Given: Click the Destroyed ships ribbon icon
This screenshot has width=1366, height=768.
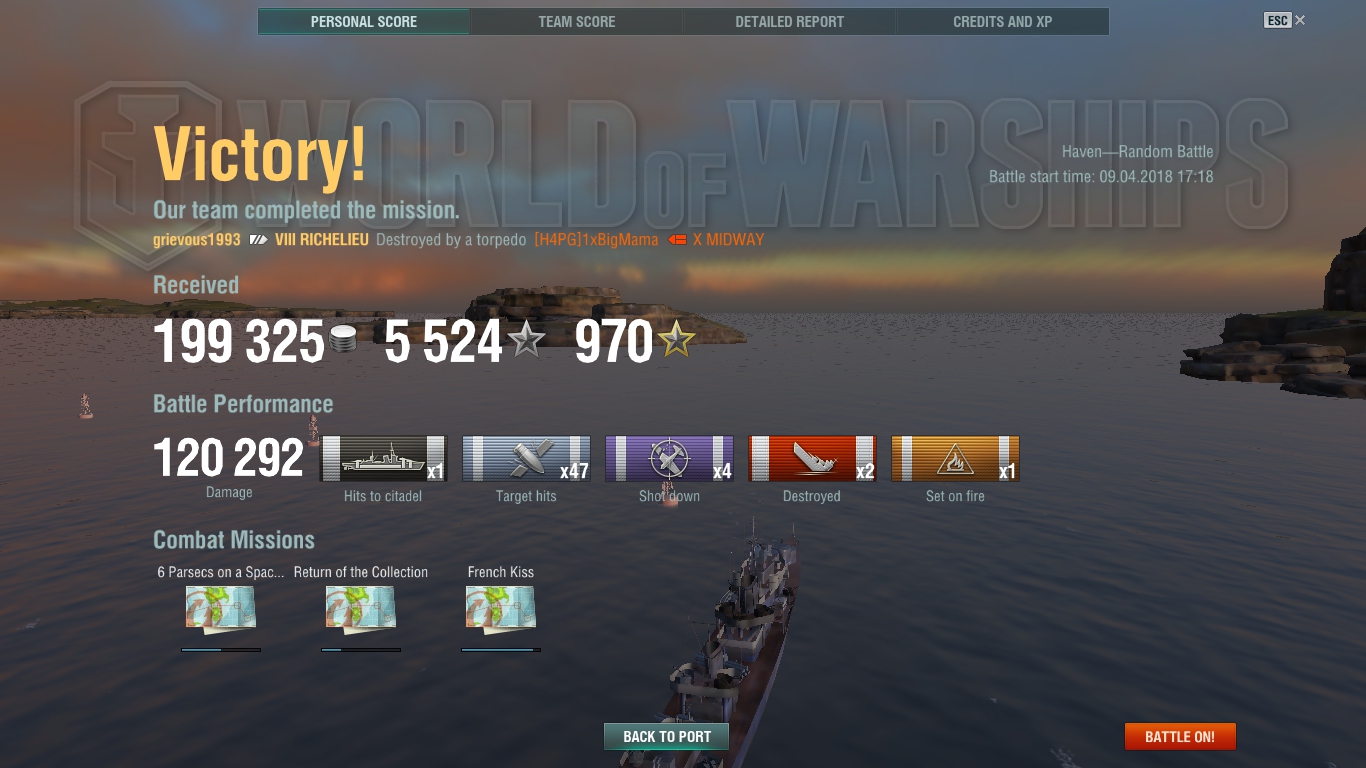Looking at the screenshot, I should click(x=812, y=459).
